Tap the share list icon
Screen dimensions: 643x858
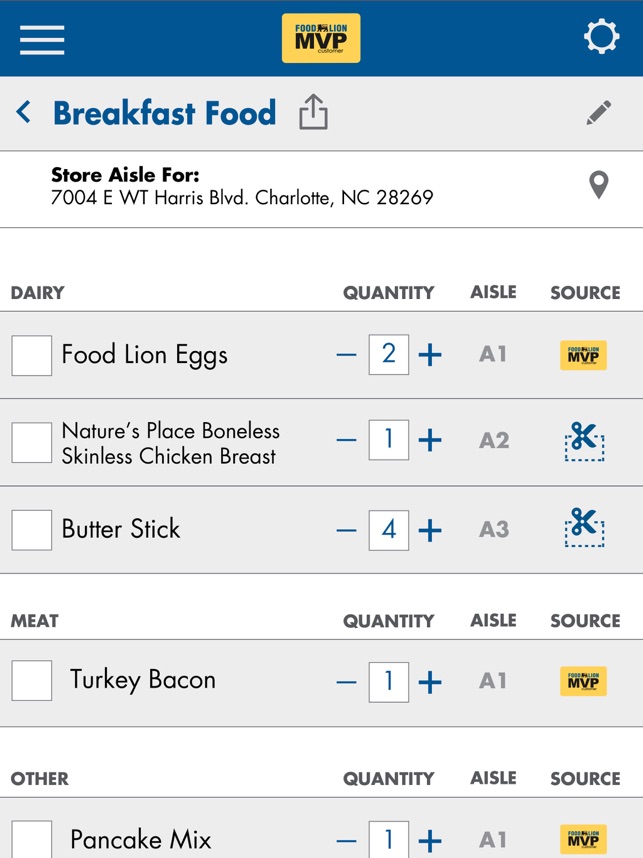(313, 113)
